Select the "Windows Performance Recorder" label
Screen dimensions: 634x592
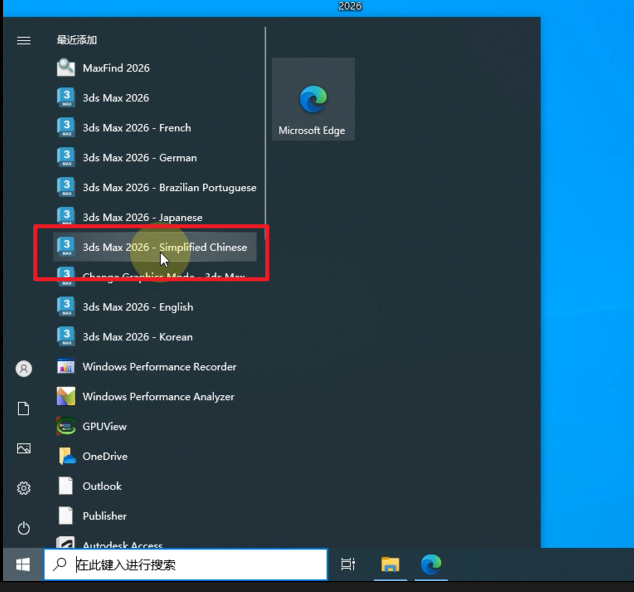click(160, 367)
